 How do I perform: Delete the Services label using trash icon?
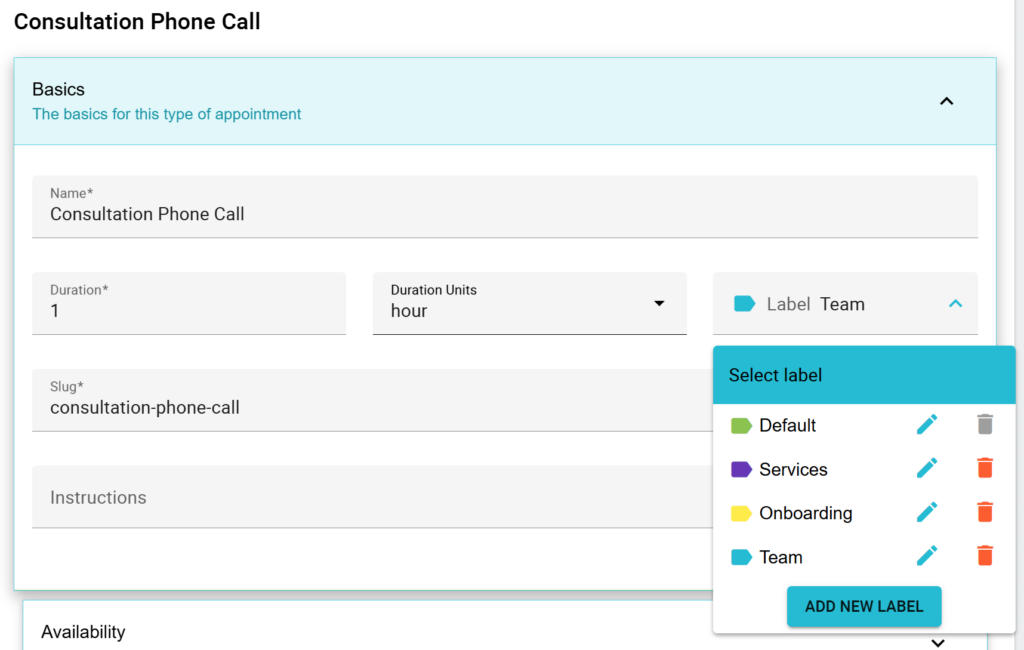(985, 468)
